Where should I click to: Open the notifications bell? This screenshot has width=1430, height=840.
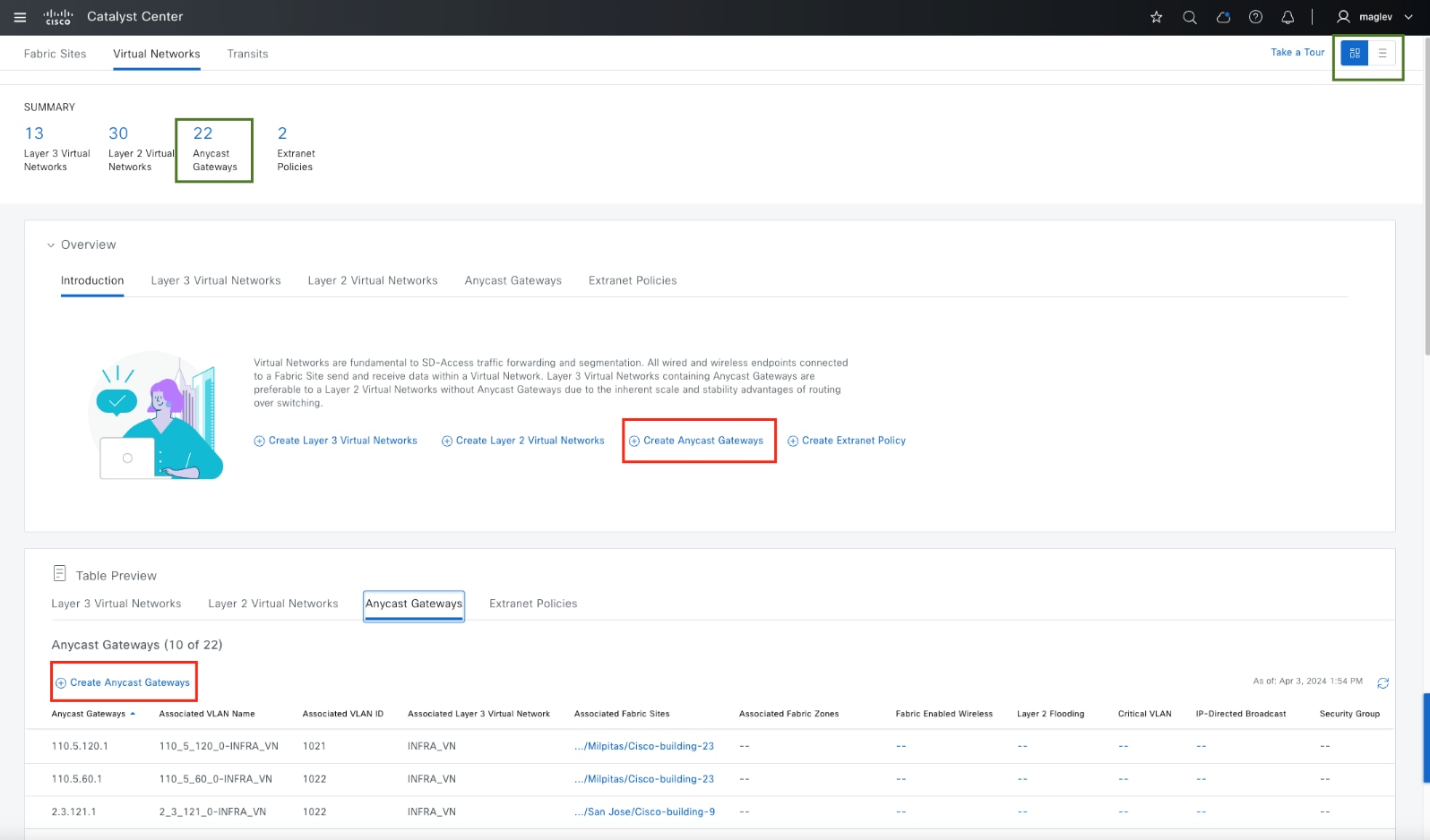(1288, 17)
